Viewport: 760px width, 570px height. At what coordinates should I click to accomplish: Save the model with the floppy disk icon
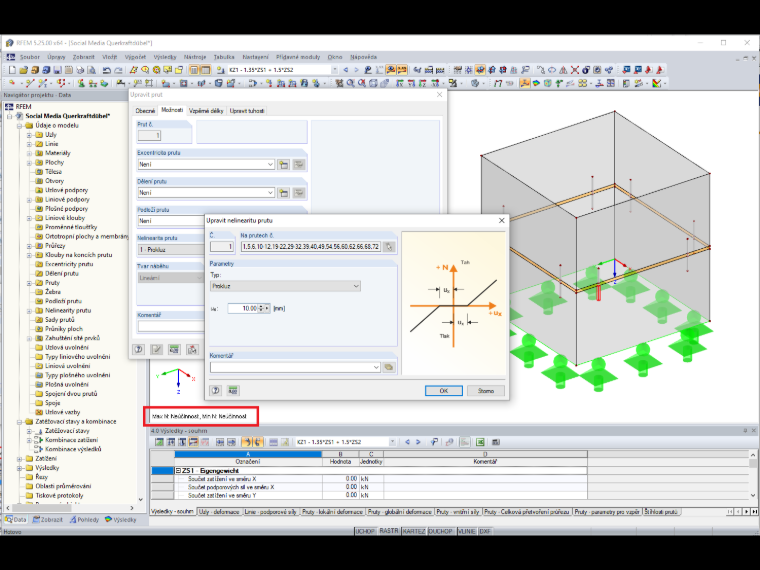(x=57, y=70)
